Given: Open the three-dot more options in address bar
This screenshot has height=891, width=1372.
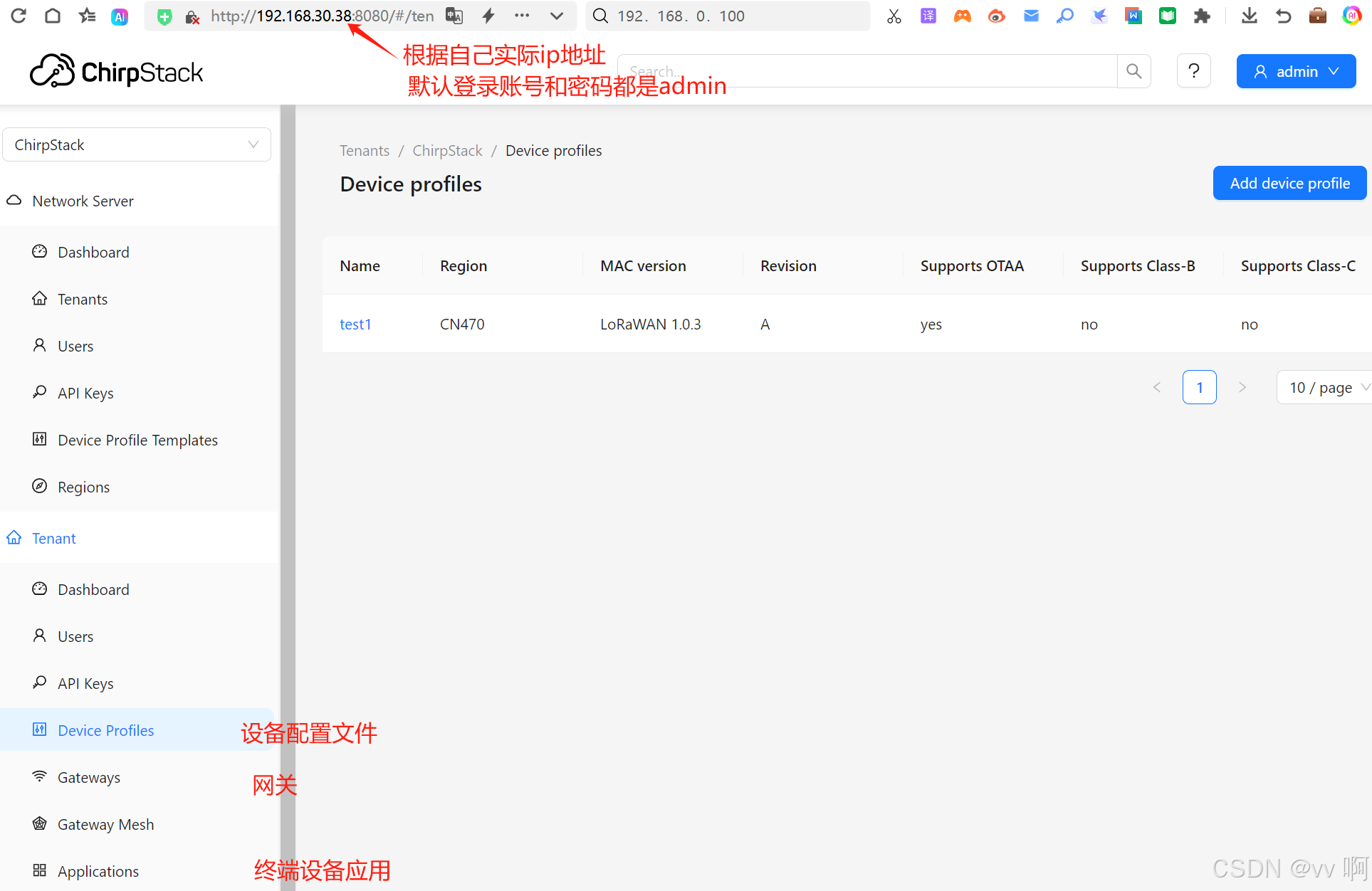Looking at the screenshot, I should 522,16.
